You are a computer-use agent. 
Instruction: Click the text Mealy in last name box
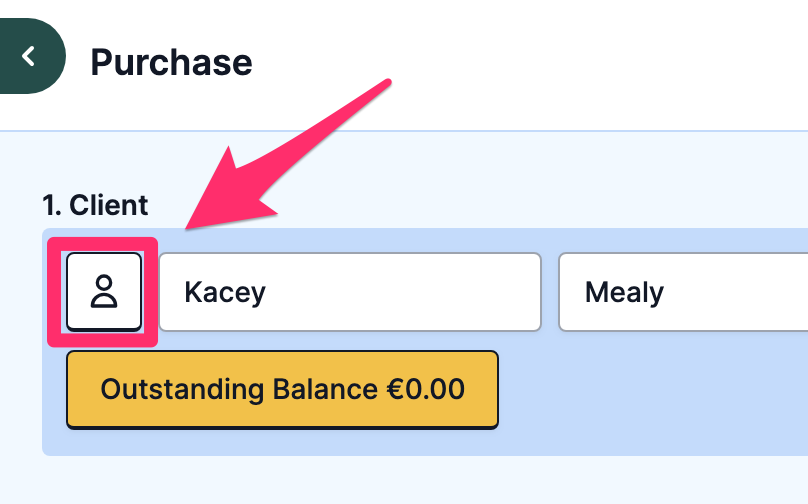pos(624,292)
